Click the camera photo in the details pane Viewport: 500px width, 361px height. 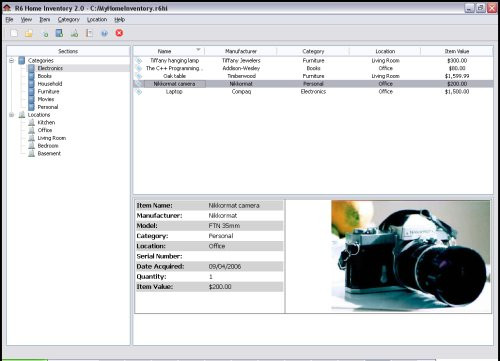(410, 255)
